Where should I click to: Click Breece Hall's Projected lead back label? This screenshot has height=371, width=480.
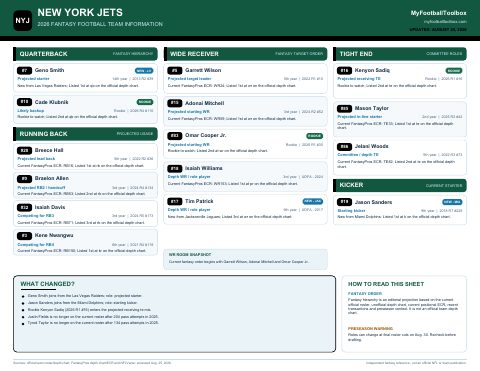[36, 159]
